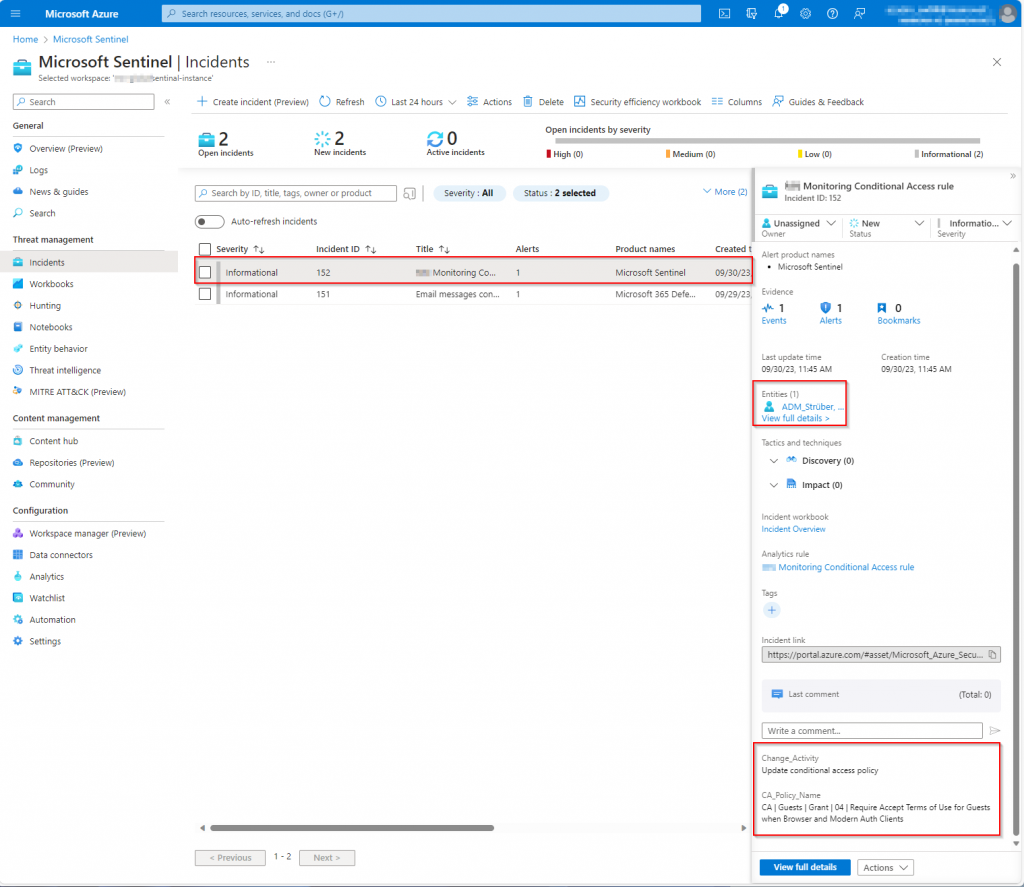Screen dimensions: 1024x887
Task: Copy the incident link with copy icon
Action: click(992, 655)
